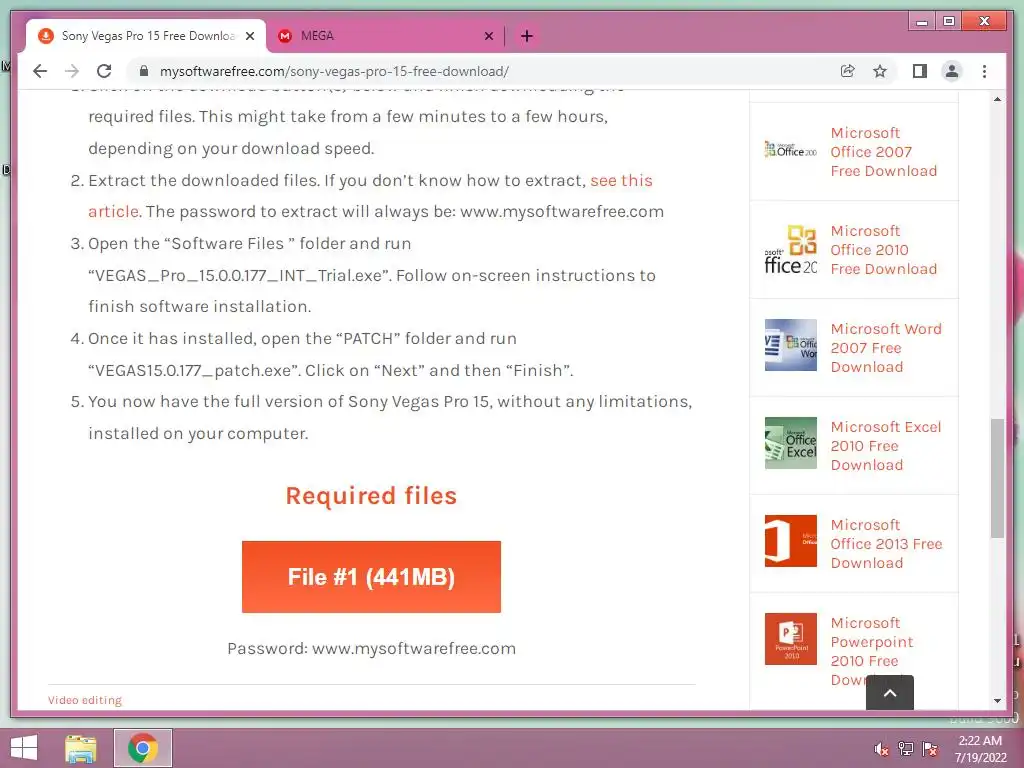The width and height of the screenshot is (1024, 768).
Task: Open the Action Center flag icon
Action: pyautogui.click(x=930, y=749)
